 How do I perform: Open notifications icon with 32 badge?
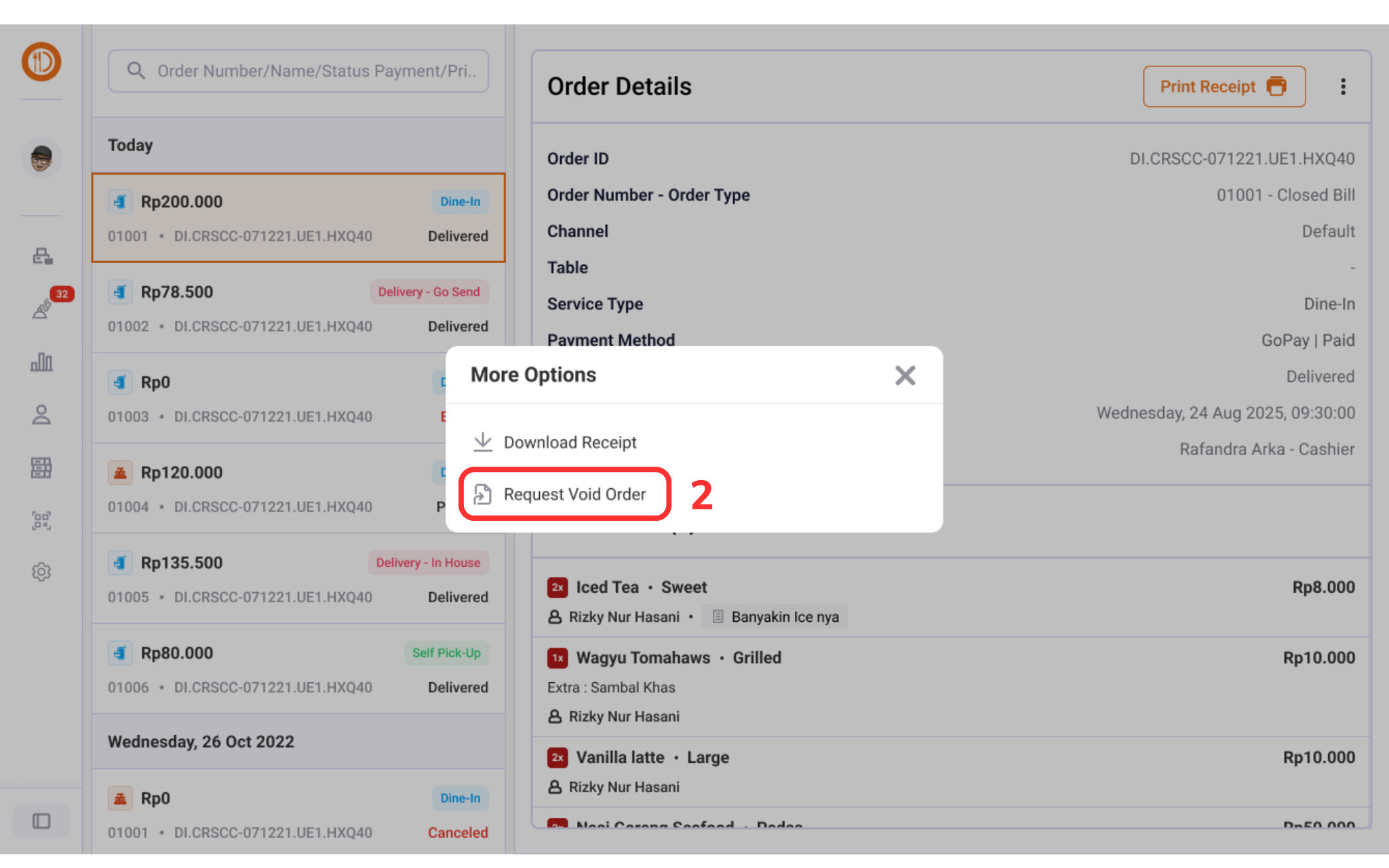(x=43, y=309)
